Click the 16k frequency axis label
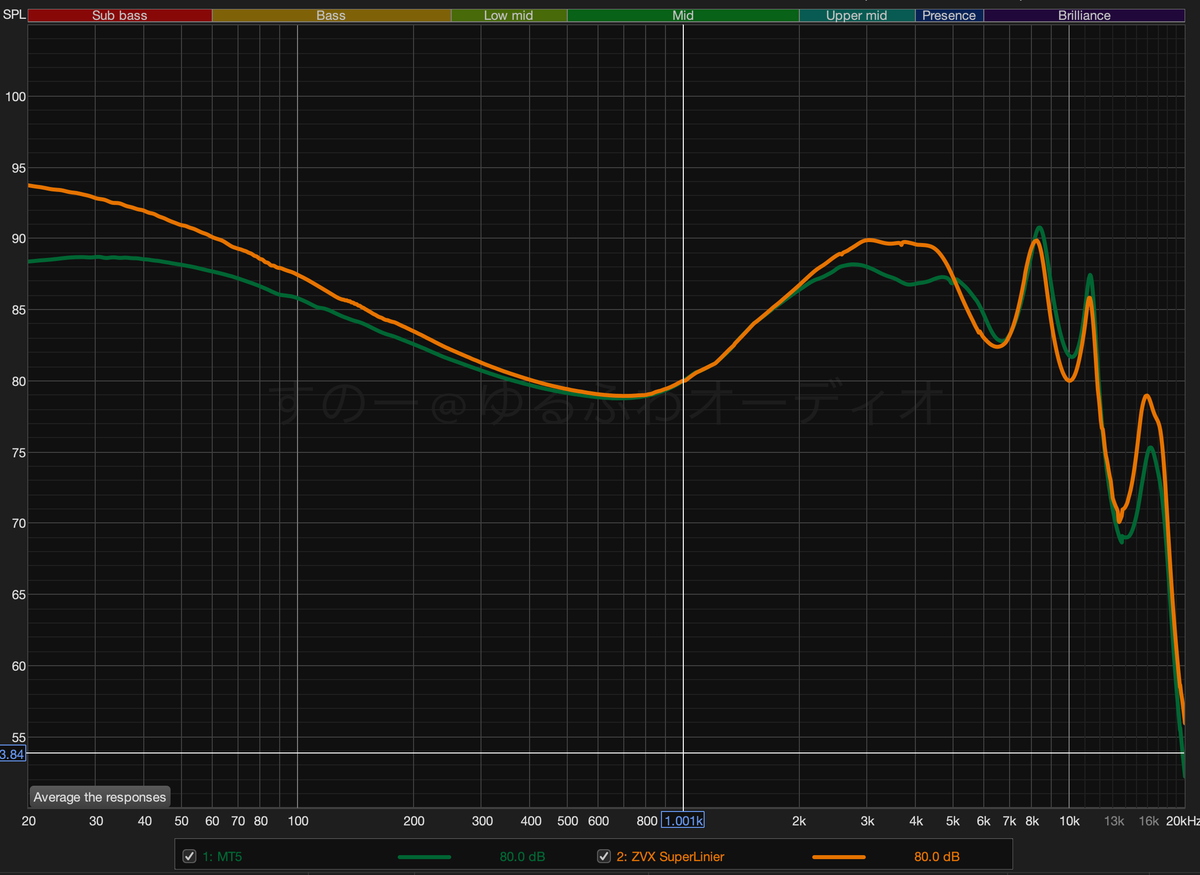This screenshot has width=1200, height=875. point(1149,821)
